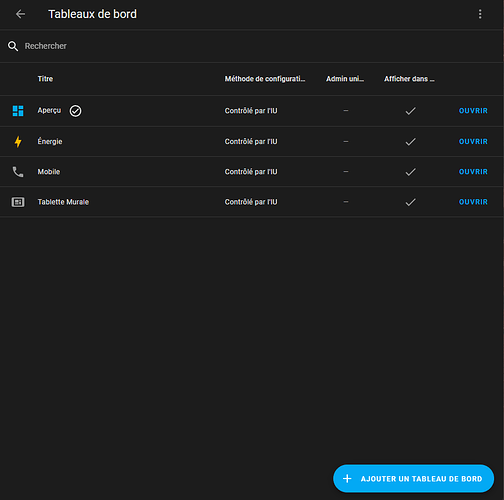Open the Énergie dashboard via OUVRIR
Viewport: 504px width, 500px height.
point(473,141)
